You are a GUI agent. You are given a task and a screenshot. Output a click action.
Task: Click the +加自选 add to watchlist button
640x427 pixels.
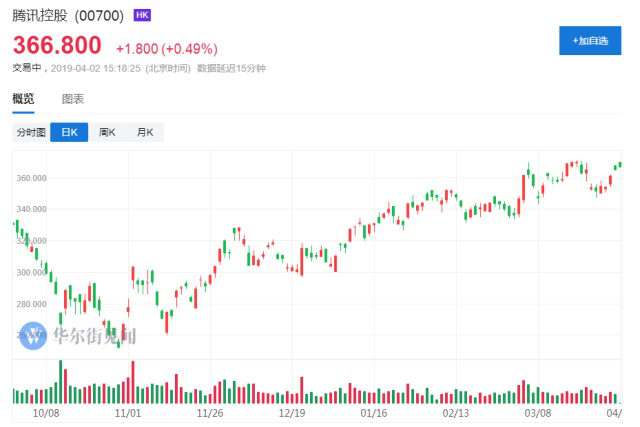590,40
